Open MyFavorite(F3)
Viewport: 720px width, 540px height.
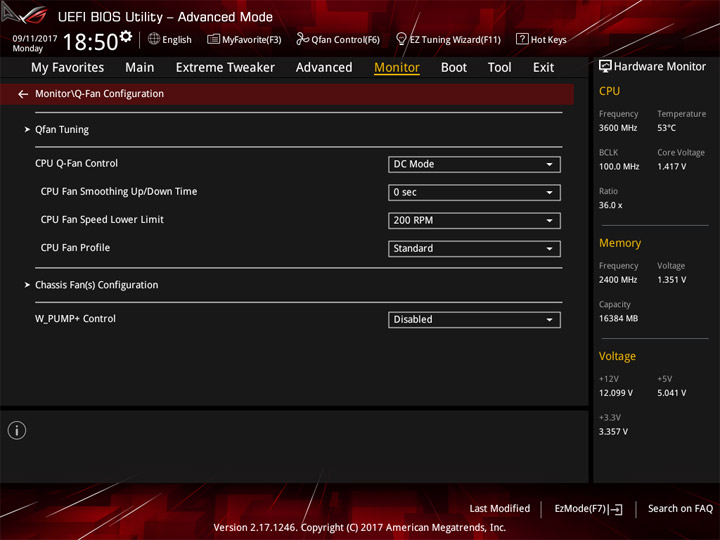coord(244,39)
